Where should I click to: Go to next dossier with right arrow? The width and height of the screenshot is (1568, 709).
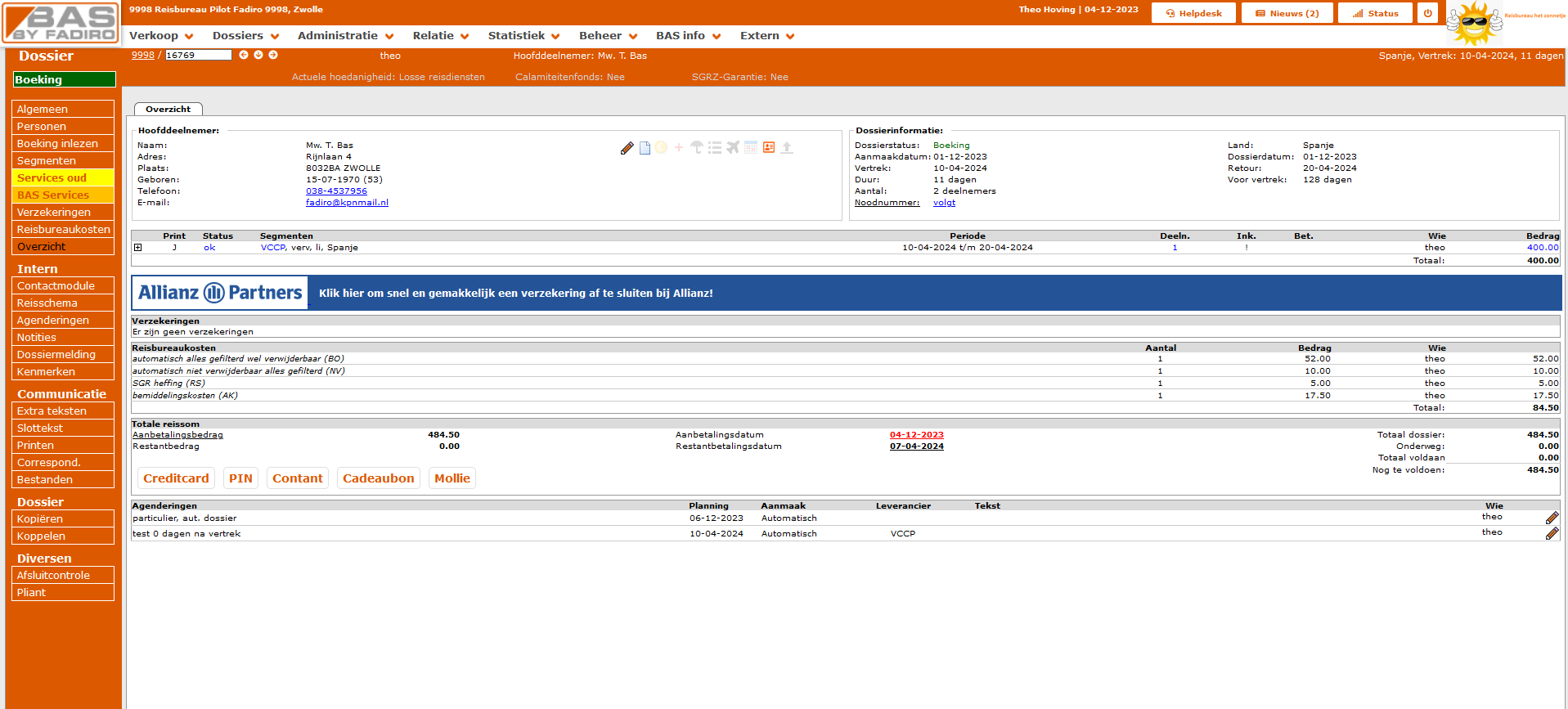[x=273, y=55]
